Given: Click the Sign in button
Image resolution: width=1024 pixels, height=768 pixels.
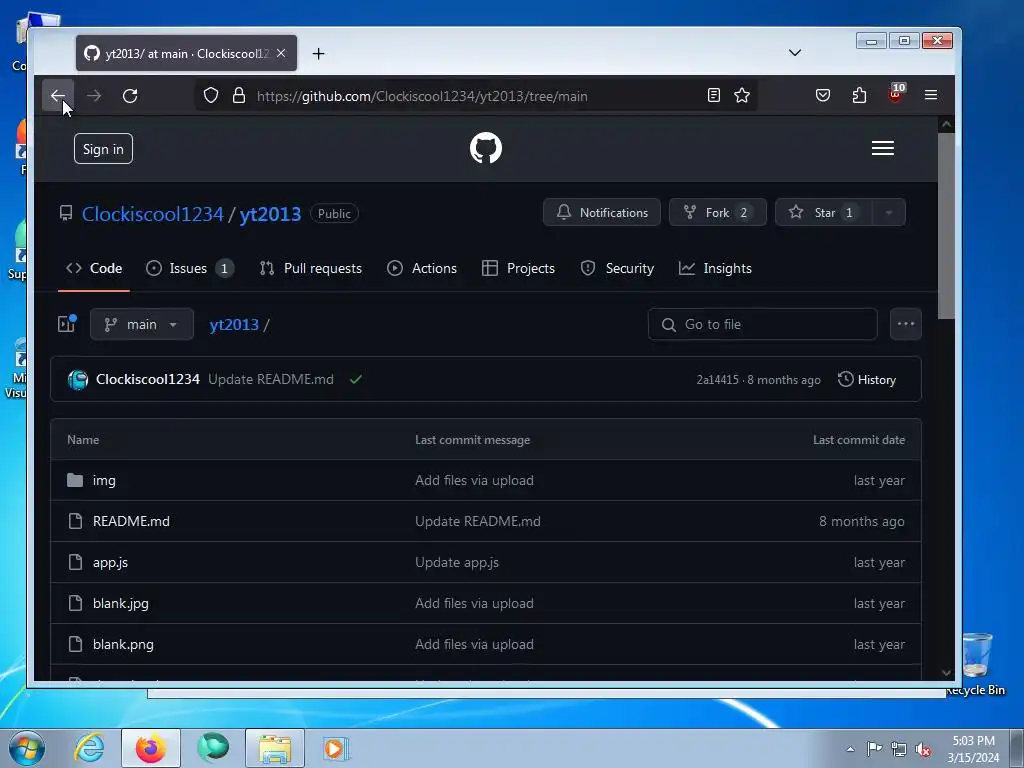Looking at the screenshot, I should coord(103,149).
